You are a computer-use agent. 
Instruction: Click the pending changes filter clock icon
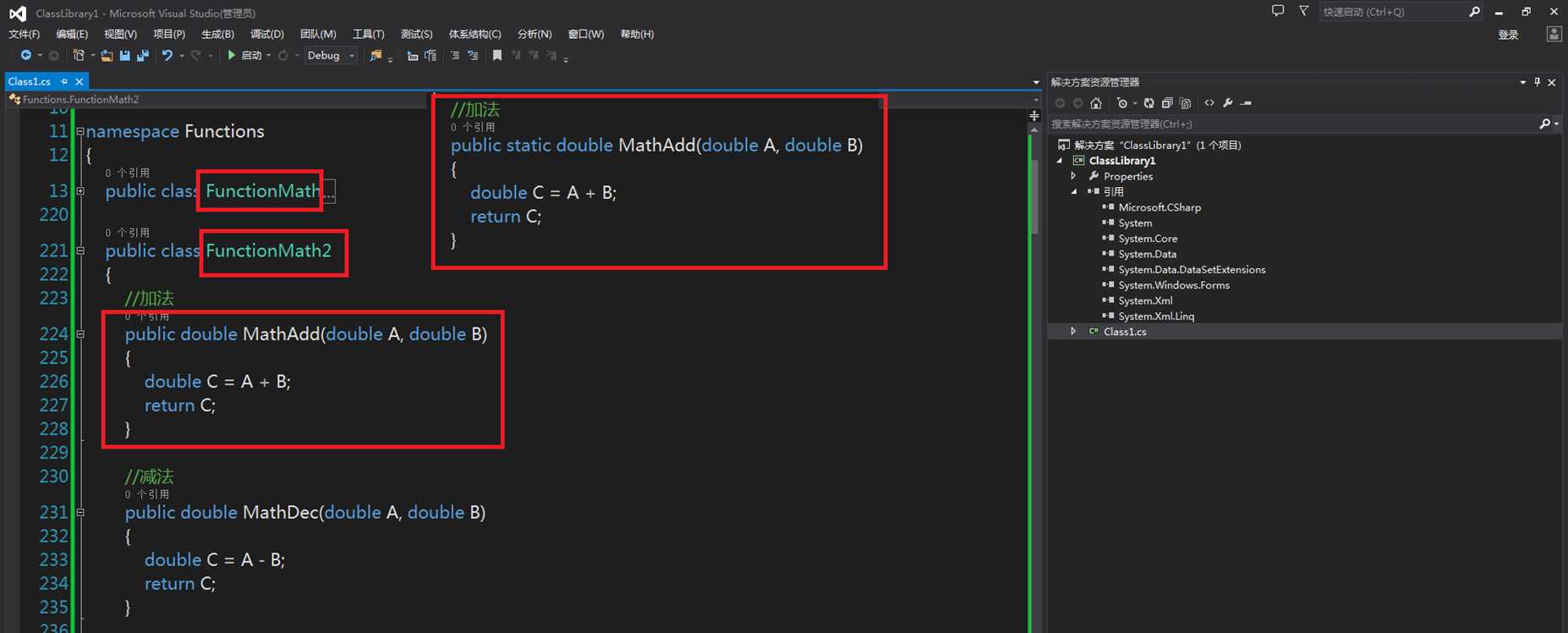[1121, 103]
